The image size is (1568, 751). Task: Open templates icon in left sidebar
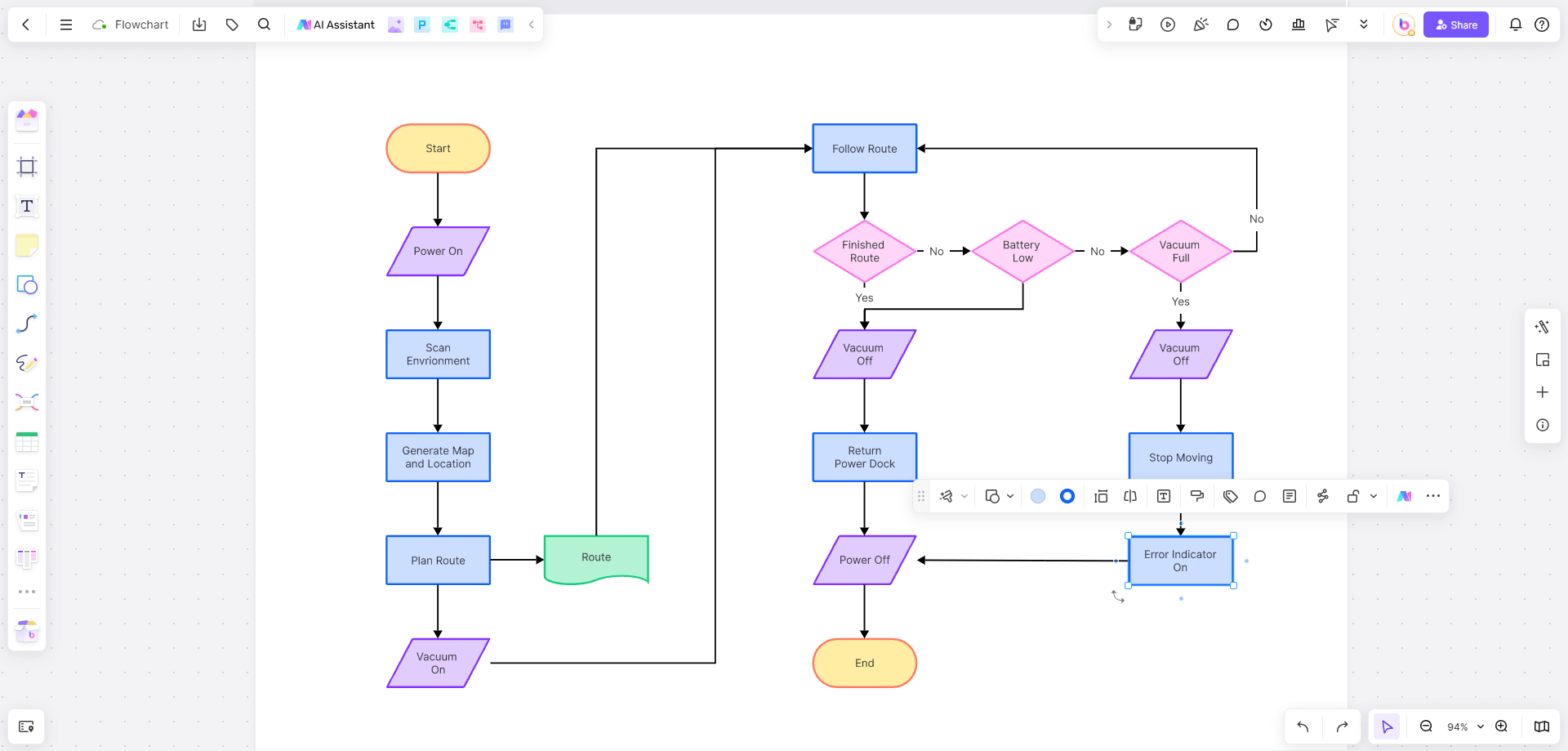click(27, 120)
